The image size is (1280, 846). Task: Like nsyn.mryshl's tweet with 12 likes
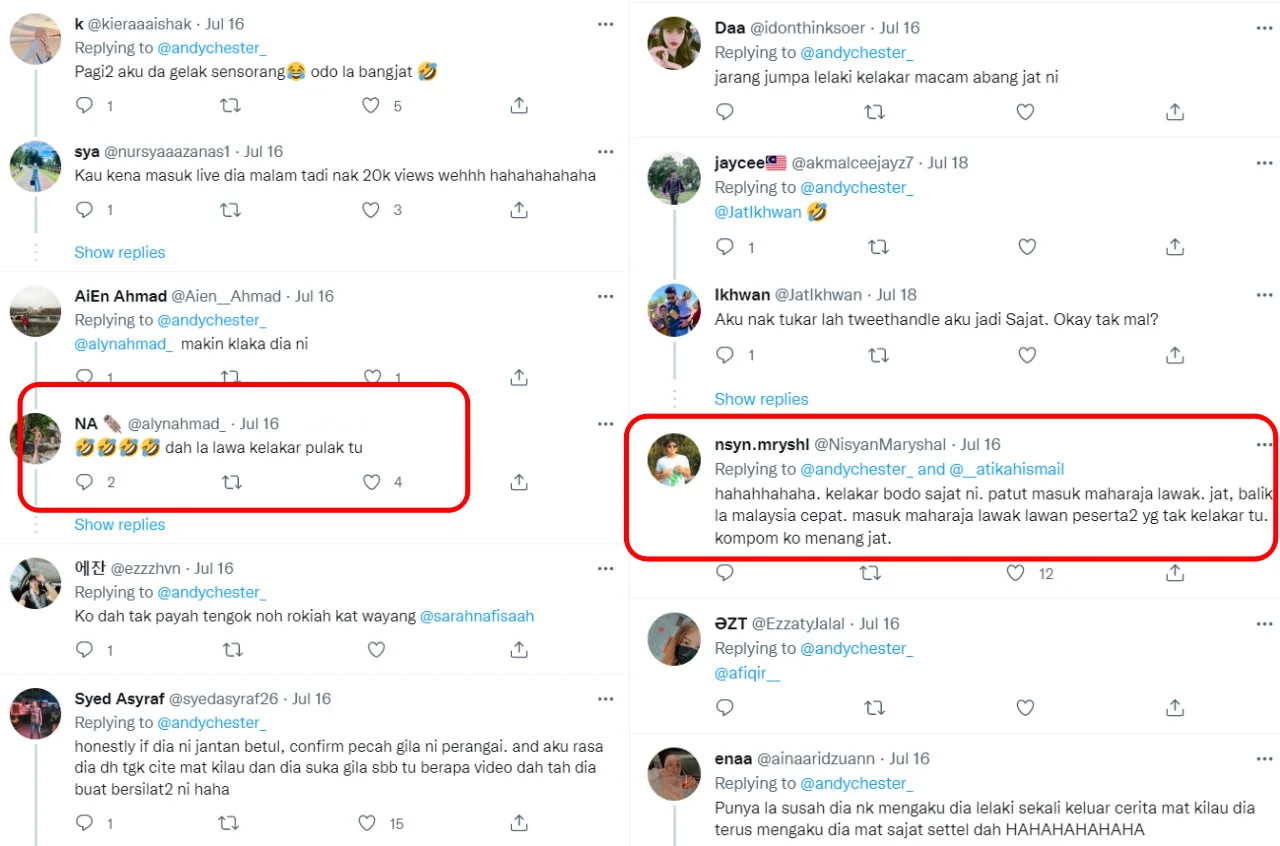tap(1016, 573)
